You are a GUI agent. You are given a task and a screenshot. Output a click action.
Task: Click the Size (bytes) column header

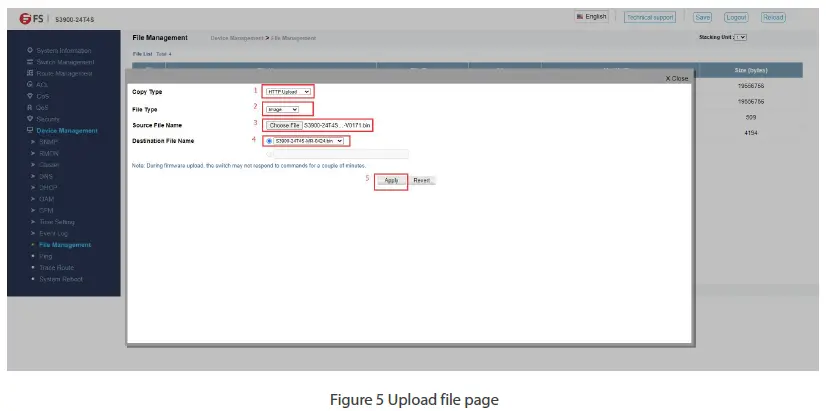point(751,70)
